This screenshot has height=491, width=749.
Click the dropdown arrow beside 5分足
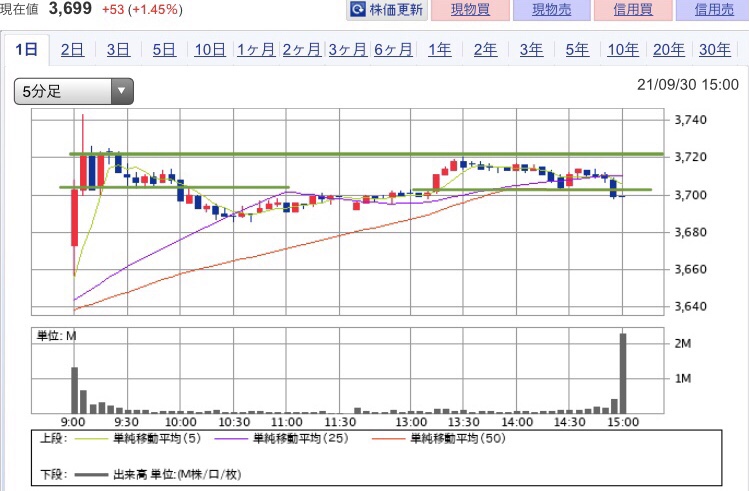coord(122,91)
